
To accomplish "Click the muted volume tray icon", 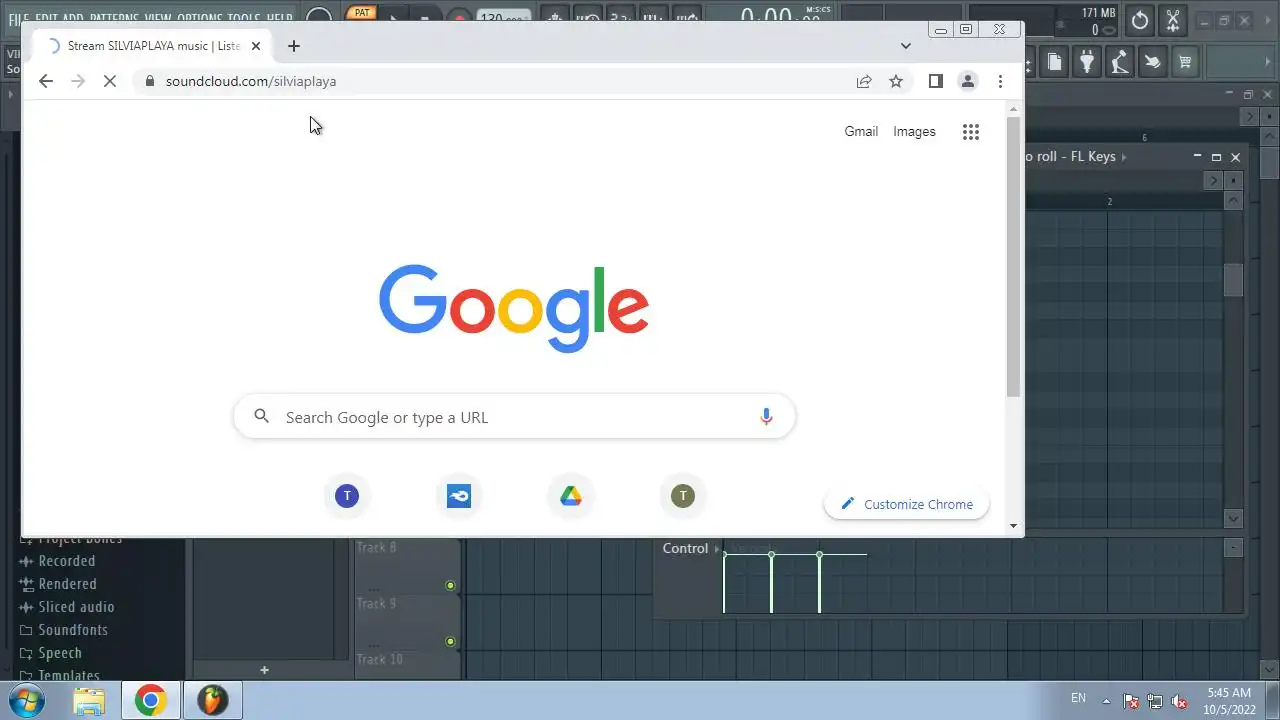I will [x=1179, y=701].
